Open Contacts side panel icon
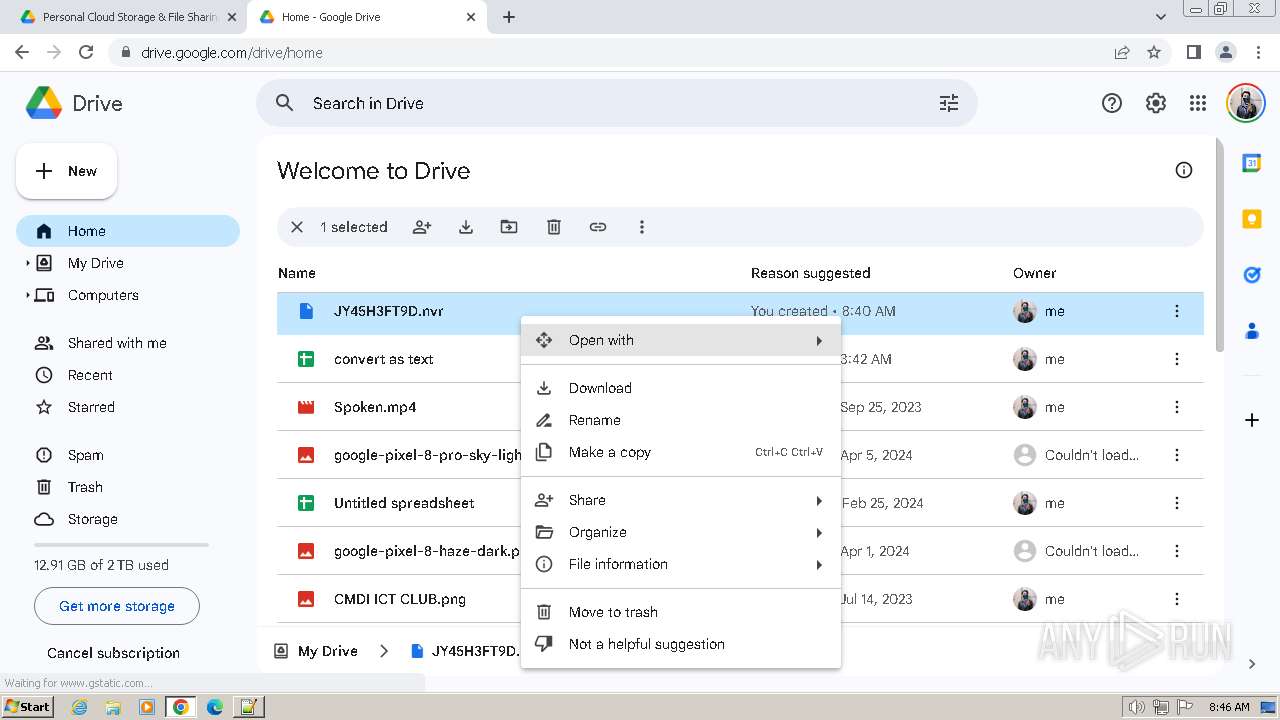1280x720 pixels. point(1252,331)
